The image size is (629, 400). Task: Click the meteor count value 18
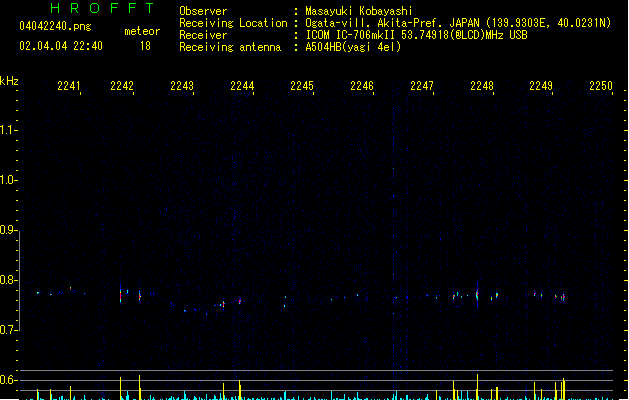pyautogui.click(x=145, y=46)
